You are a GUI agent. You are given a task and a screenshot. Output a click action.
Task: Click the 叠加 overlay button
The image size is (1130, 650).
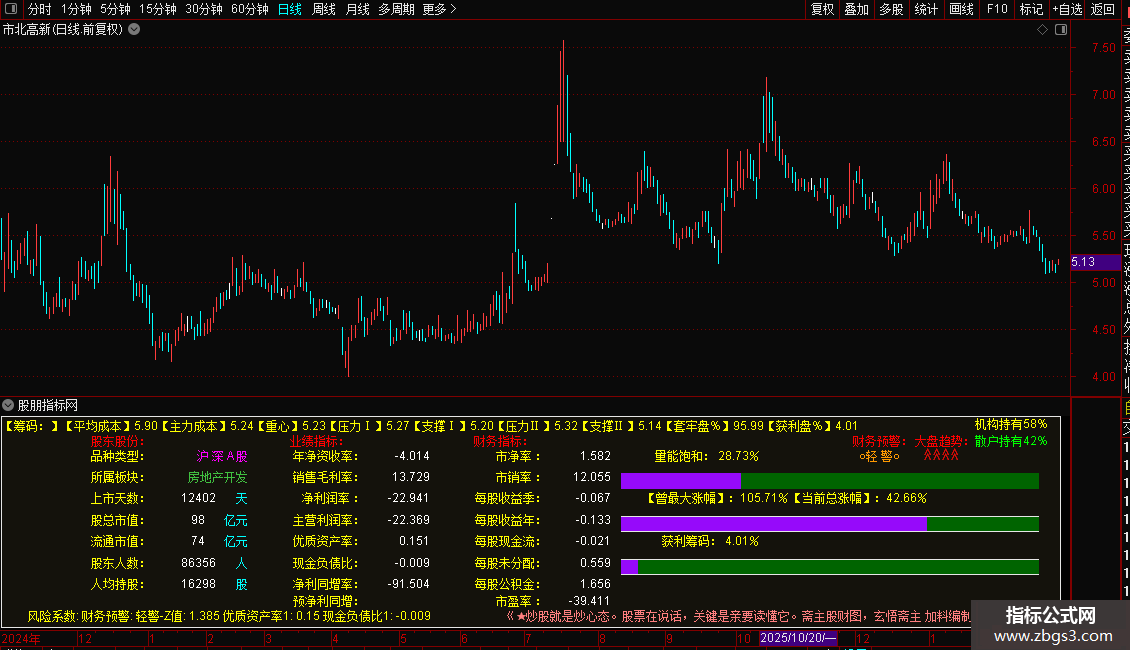tap(857, 9)
